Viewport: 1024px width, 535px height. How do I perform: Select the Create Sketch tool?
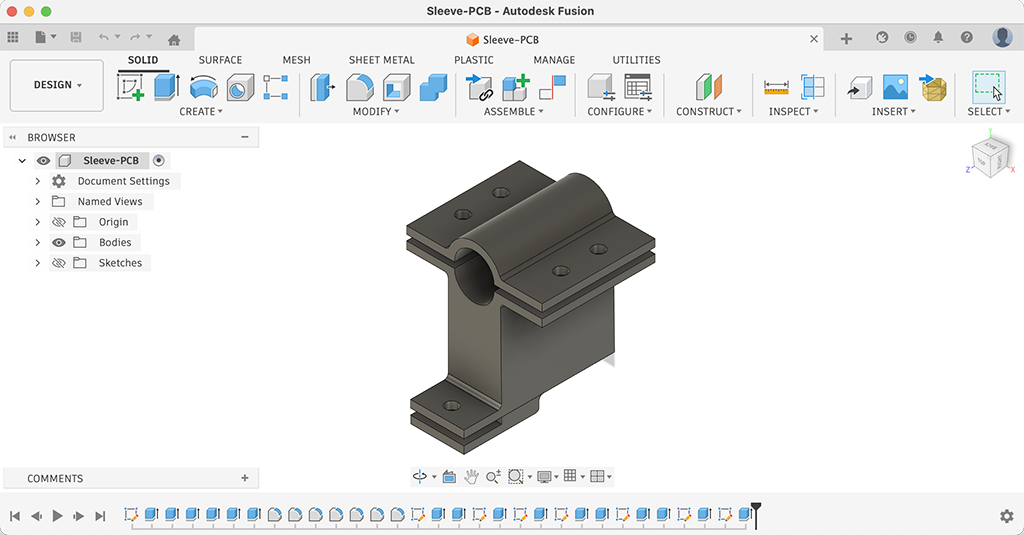pos(130,87)
